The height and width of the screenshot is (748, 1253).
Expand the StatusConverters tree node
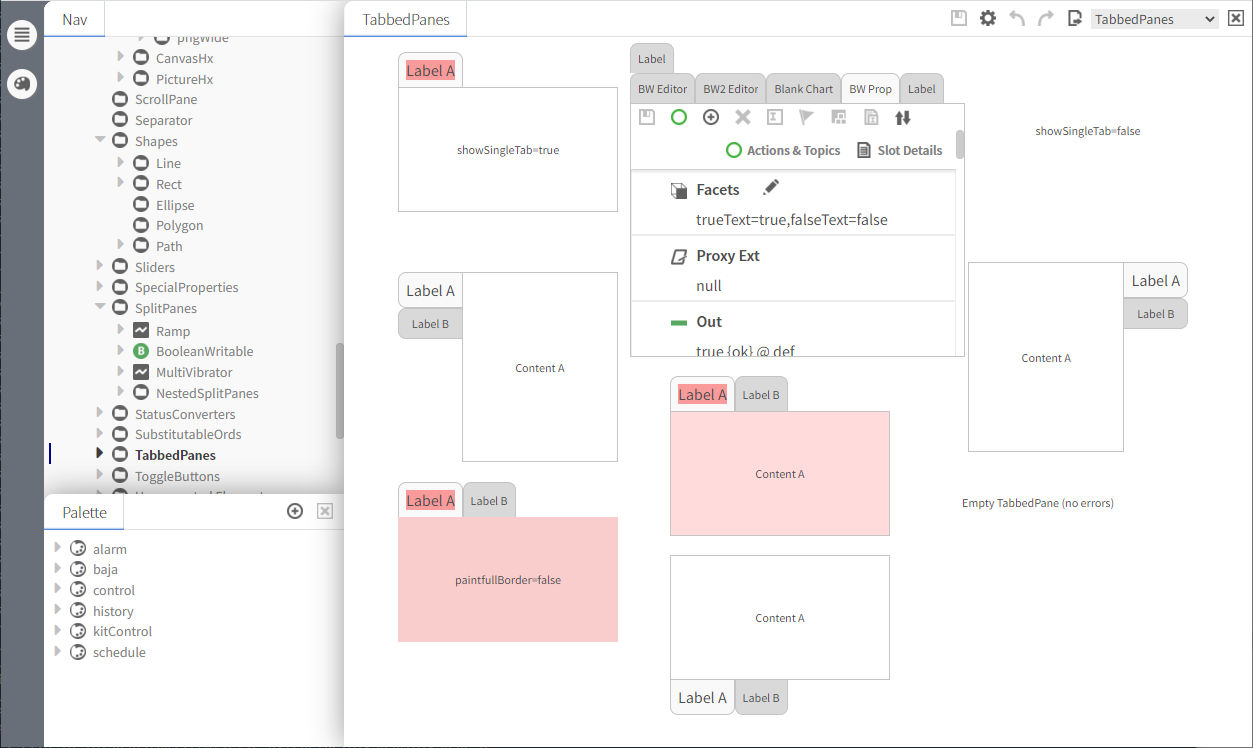pos(100,413)
